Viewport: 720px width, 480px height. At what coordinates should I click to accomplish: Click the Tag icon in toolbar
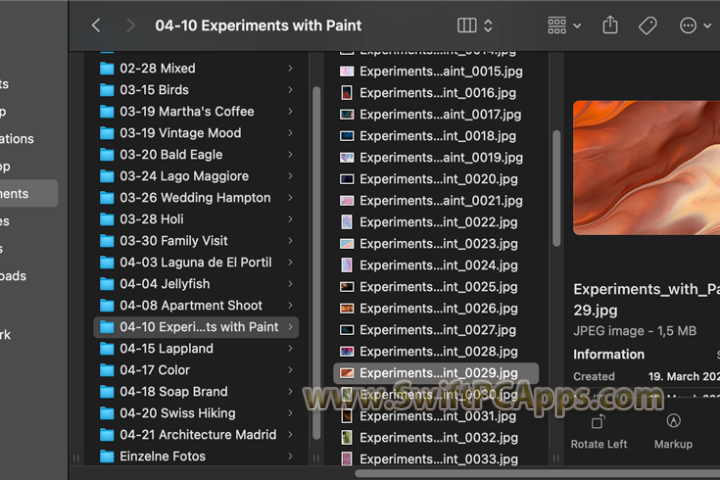click(x=647, y=26)
